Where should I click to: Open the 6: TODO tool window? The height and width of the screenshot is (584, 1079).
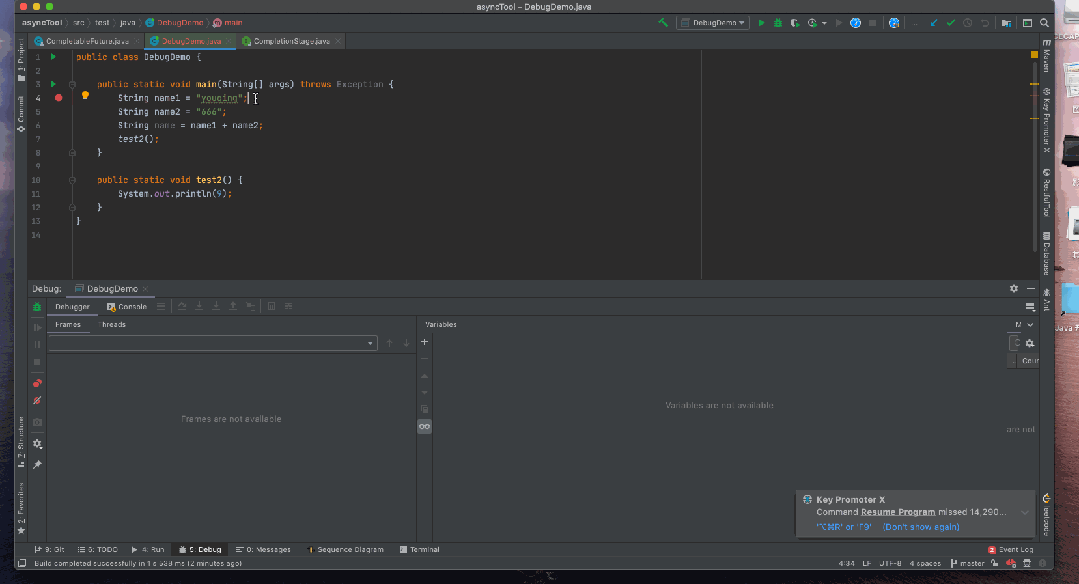point(98,550)
